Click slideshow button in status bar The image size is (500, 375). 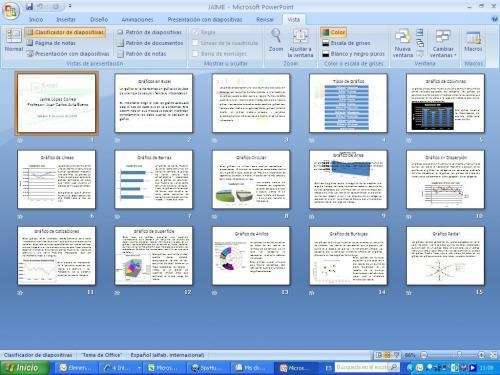click(x=396, y=355)
